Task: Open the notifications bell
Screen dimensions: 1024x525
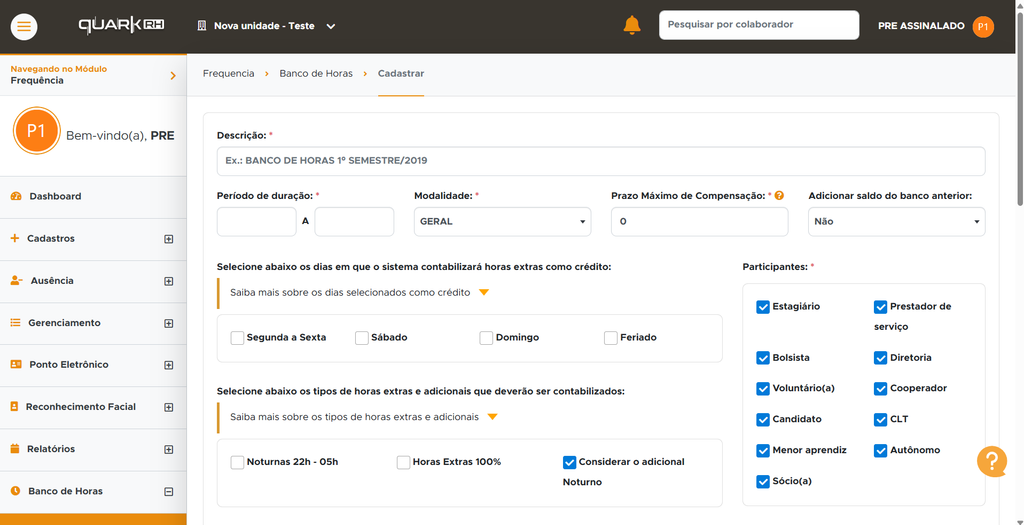Action: point(632,25)
